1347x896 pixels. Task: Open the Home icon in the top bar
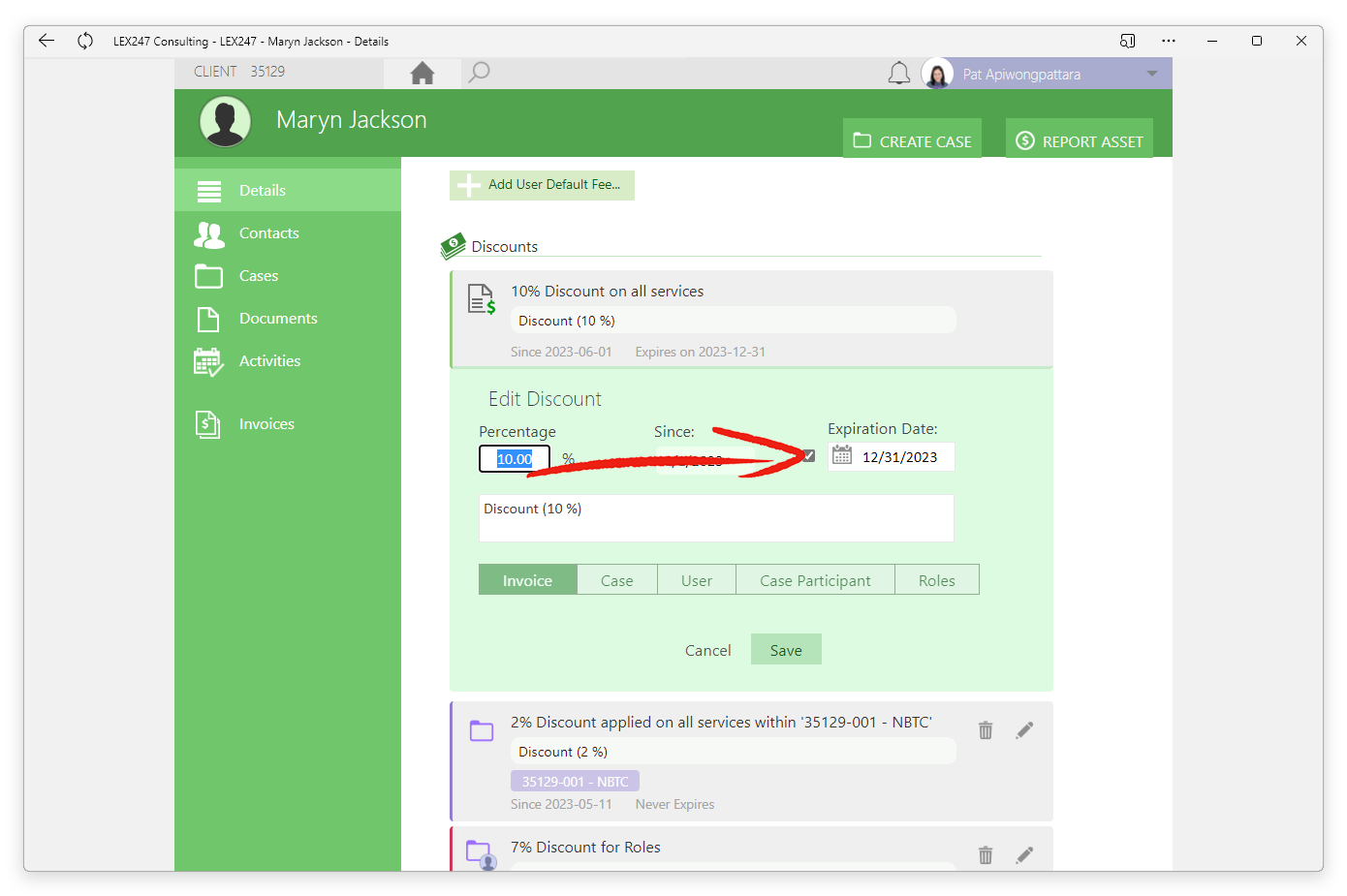pyautogui.click(x=423, y=73)
